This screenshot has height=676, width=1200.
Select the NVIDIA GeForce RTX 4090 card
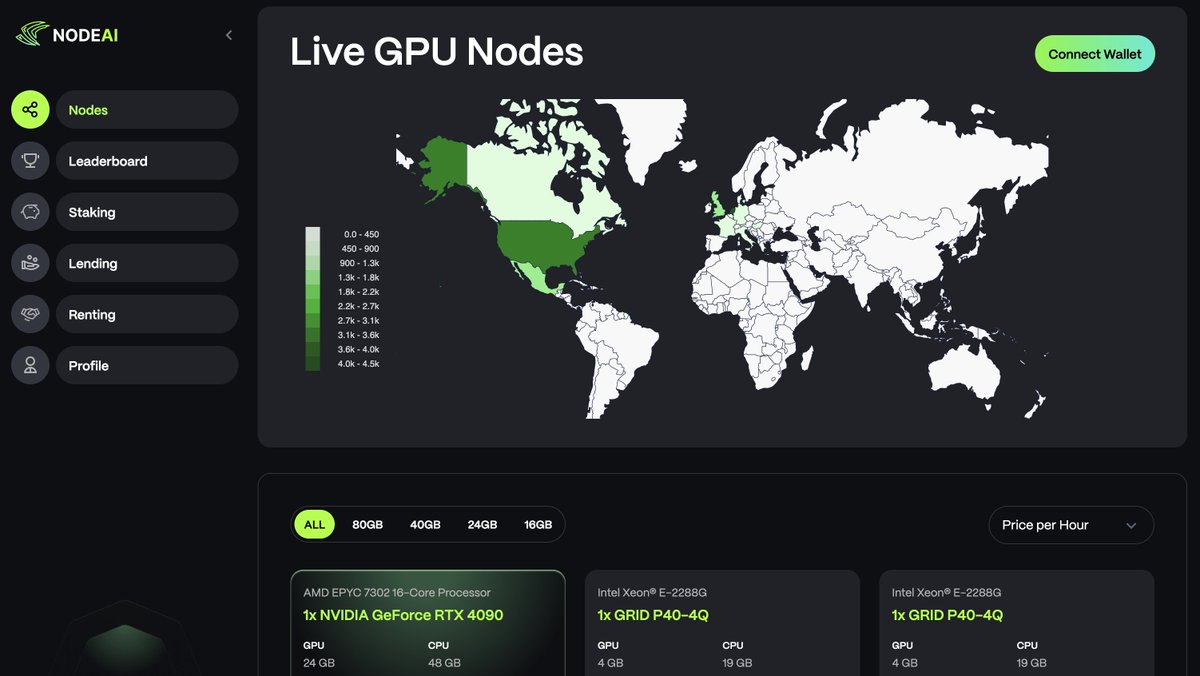click(x=428, y=623)
